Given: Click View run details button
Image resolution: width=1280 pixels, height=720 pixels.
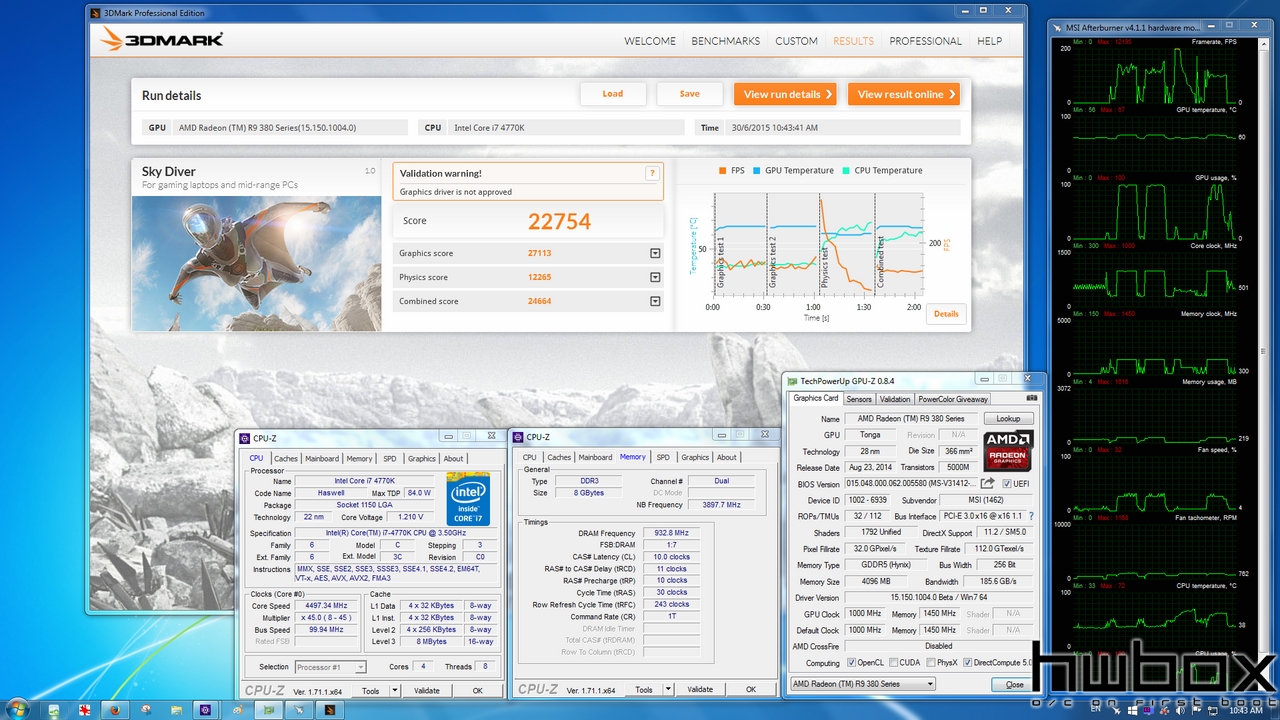Looking at the screenshot, I should pos(785,94).
